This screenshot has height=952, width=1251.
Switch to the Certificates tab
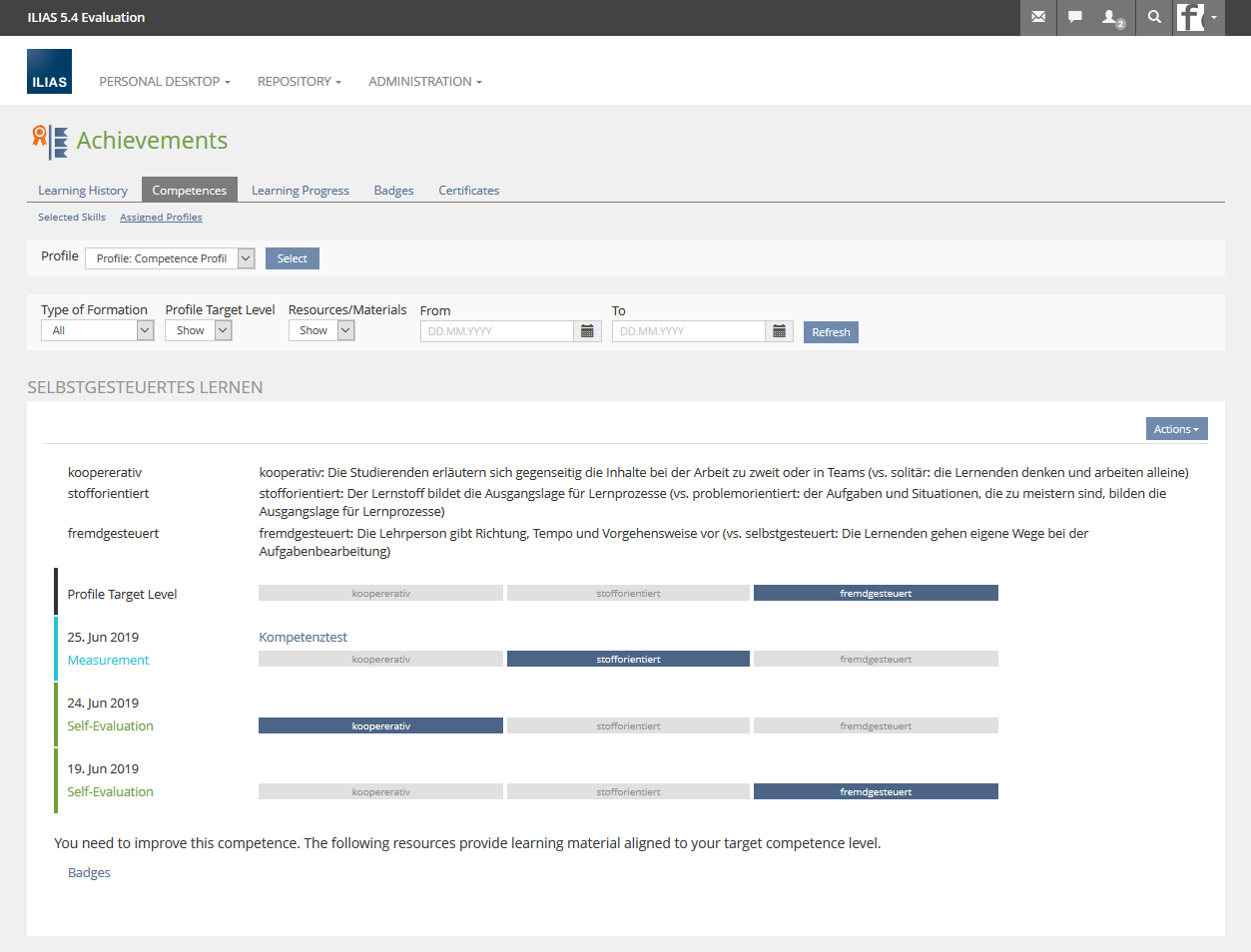coord(468,191)
